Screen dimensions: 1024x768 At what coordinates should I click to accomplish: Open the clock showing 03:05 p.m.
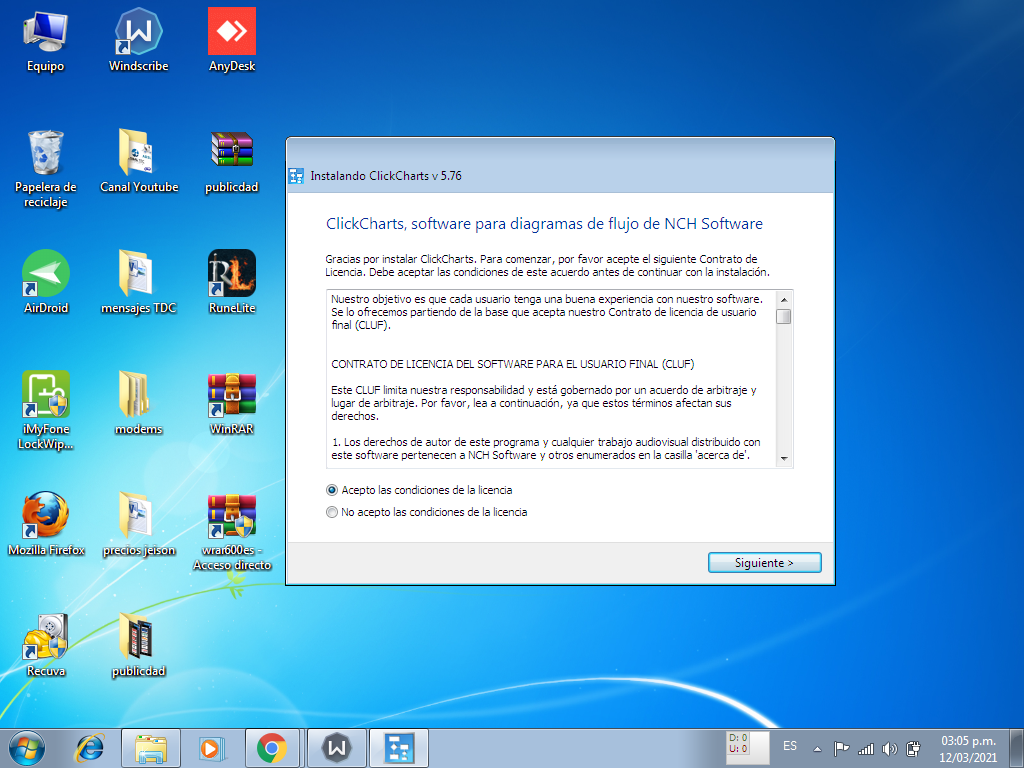[968, 749]
